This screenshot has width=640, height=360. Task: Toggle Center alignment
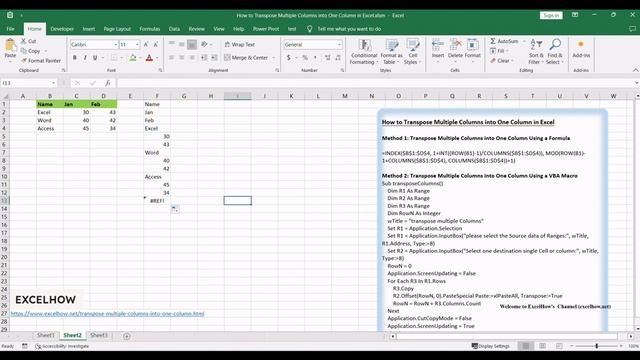point(182,58)
